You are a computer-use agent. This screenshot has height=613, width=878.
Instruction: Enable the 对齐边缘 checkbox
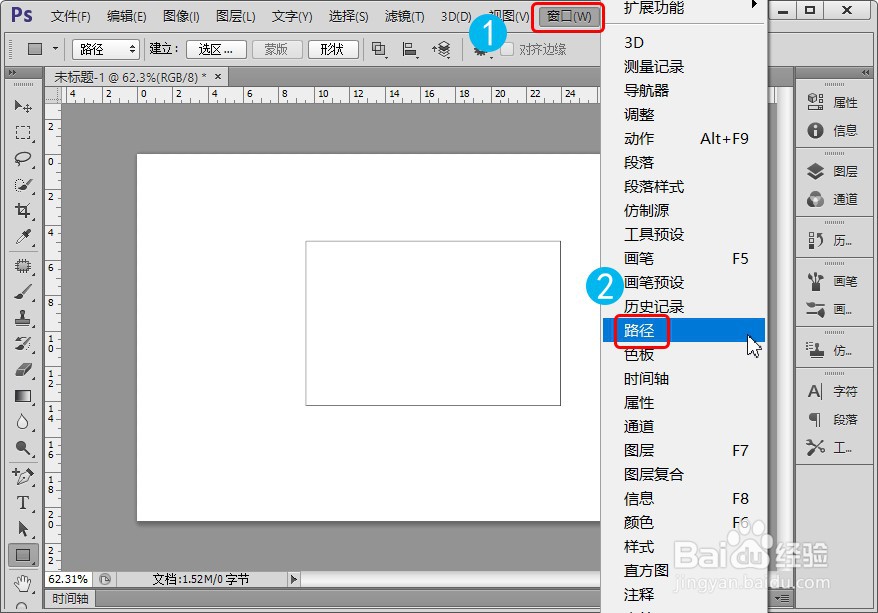pos(505,46)
